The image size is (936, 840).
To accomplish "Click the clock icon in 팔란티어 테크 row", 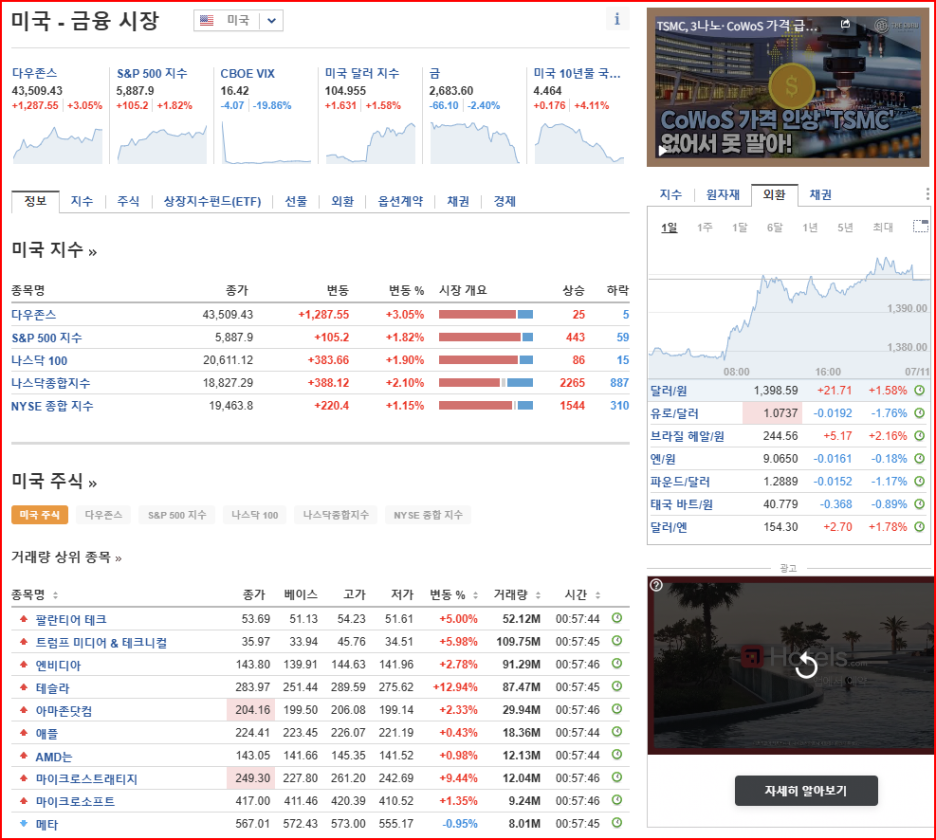I will coord(617,618).
